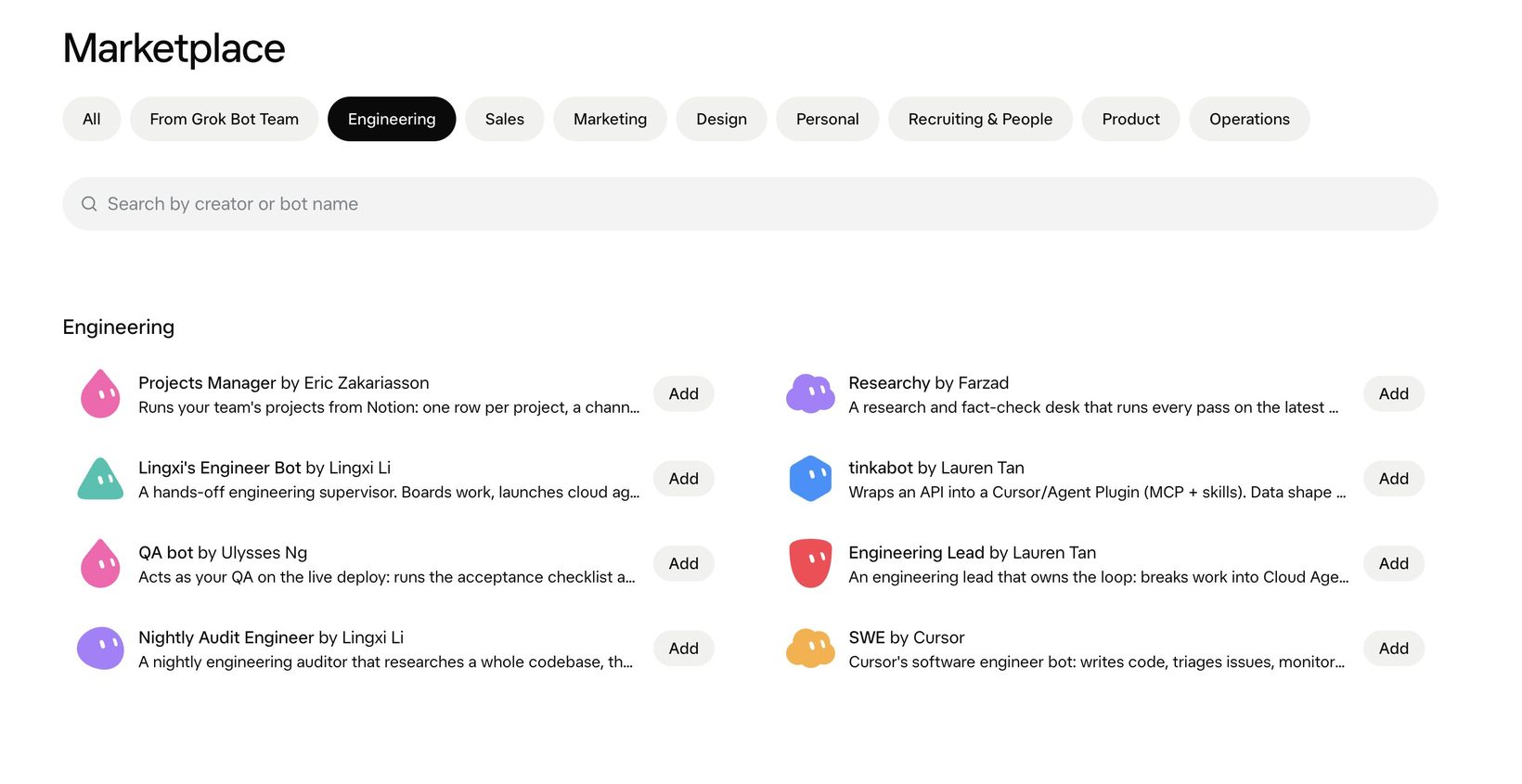This screenshot has width=1522, height=784.
Task: Click the SWE by Cursor title
Action: pyautogui.click(x=907, y=637)
